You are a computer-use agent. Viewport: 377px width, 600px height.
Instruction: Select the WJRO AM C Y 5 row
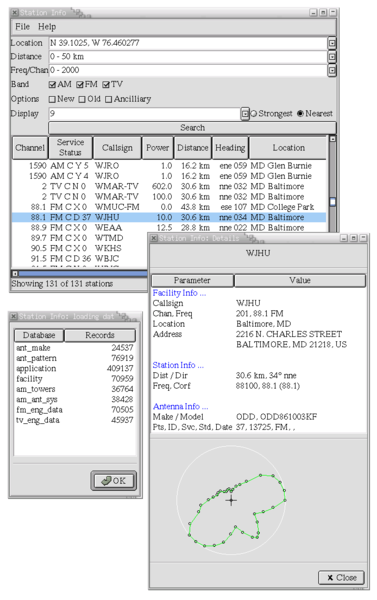[169, 166]
